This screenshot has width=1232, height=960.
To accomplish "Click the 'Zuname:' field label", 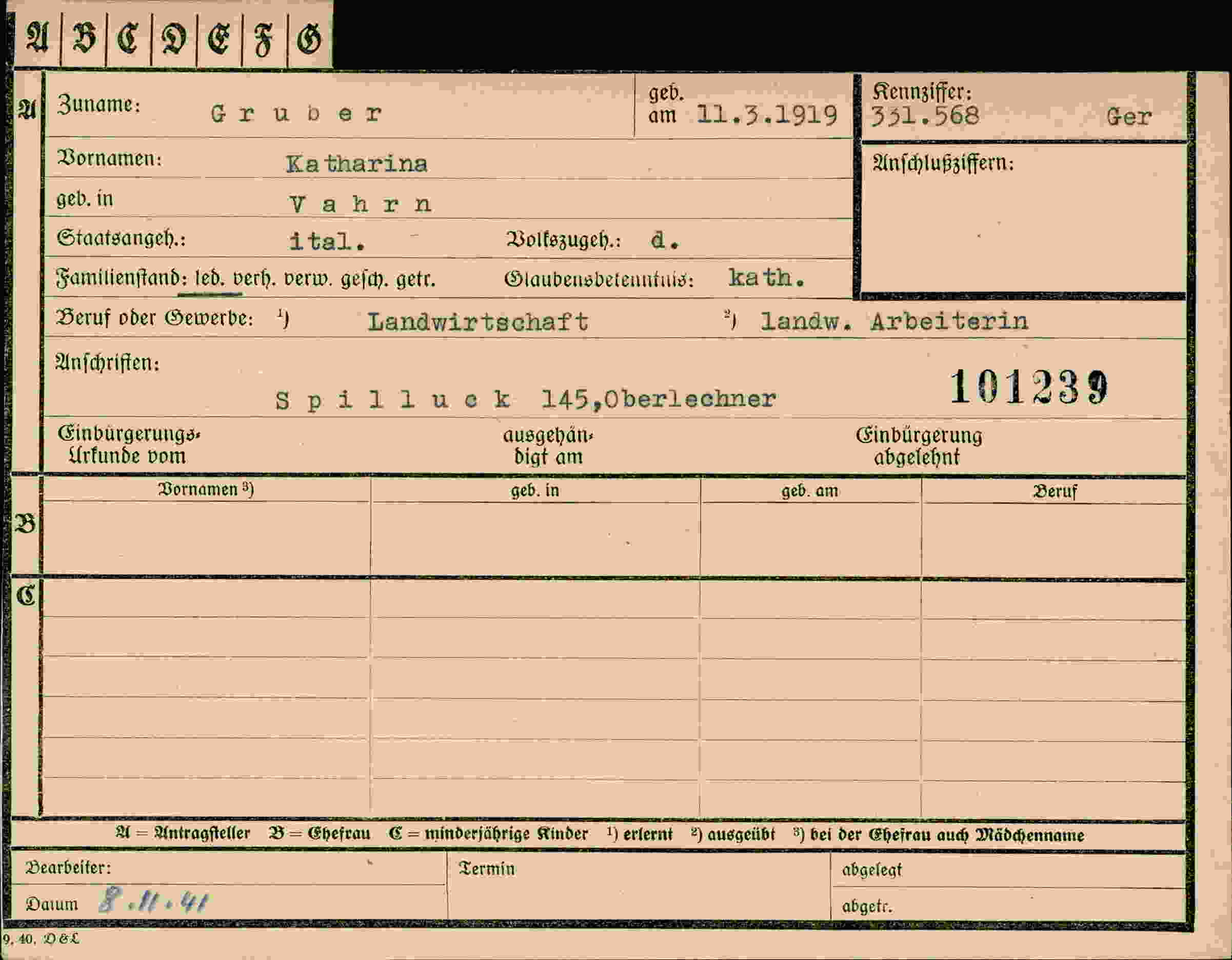I will [x=98, y=105].
